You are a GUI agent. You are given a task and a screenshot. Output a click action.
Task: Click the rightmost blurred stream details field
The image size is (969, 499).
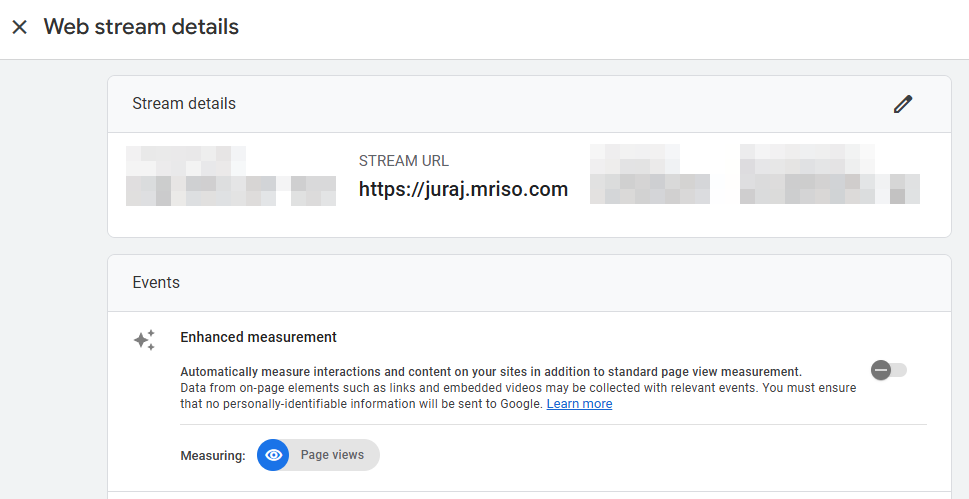(829, 175)
